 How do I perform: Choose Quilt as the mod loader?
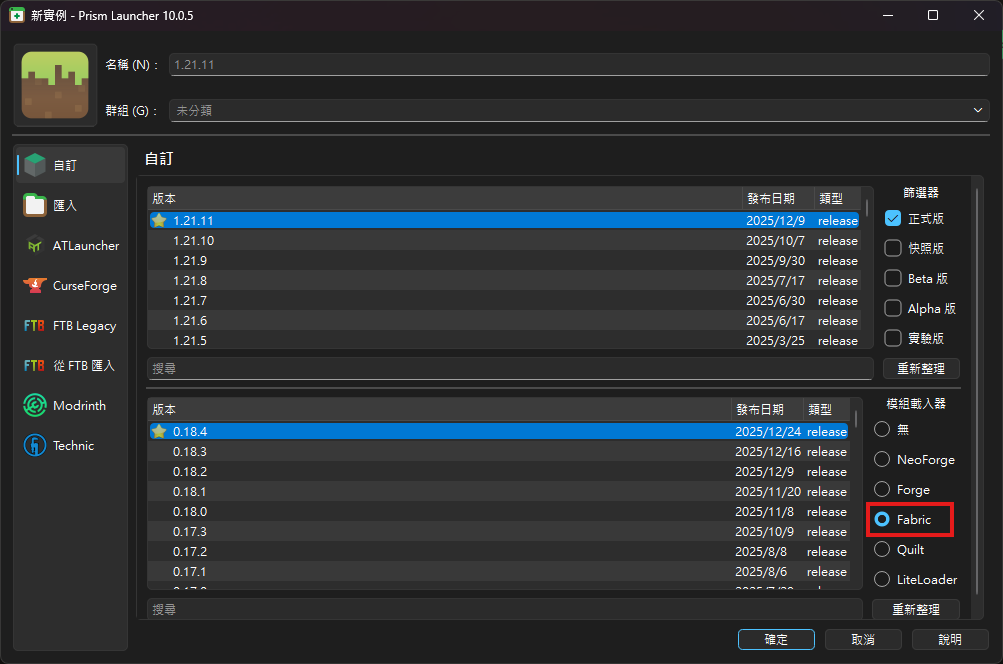[882, 550]
